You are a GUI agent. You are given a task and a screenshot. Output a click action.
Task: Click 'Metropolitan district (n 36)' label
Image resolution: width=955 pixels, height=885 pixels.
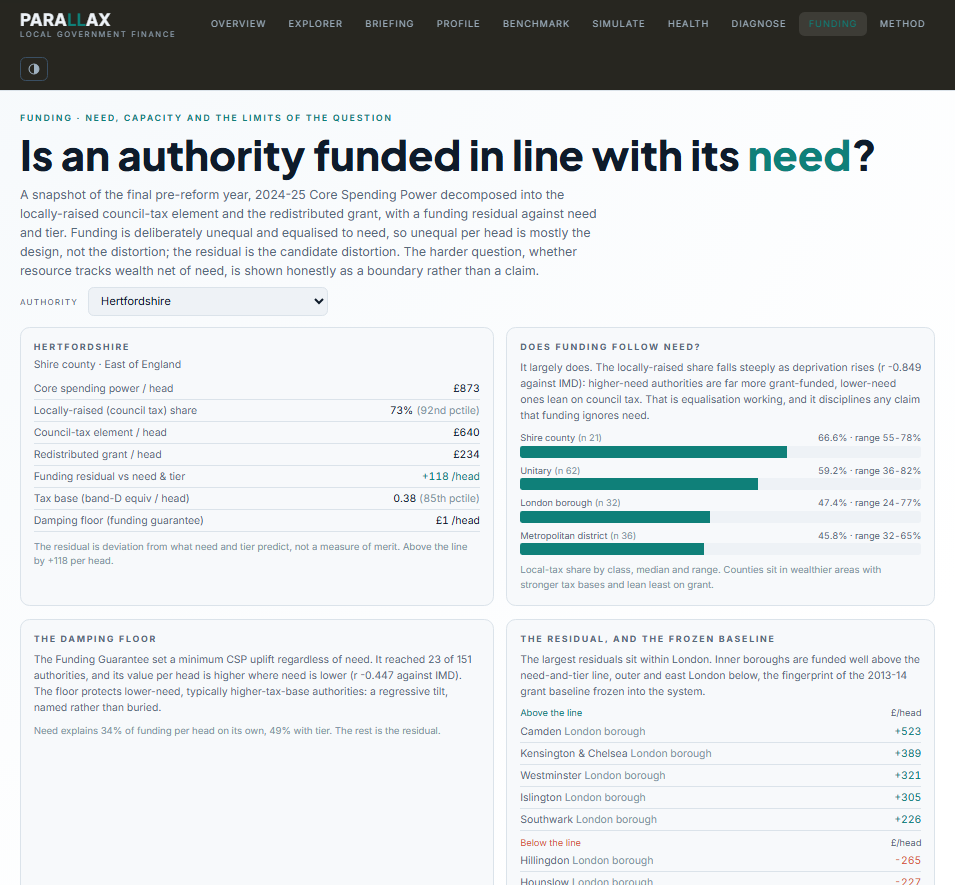[x=578, y=536]
